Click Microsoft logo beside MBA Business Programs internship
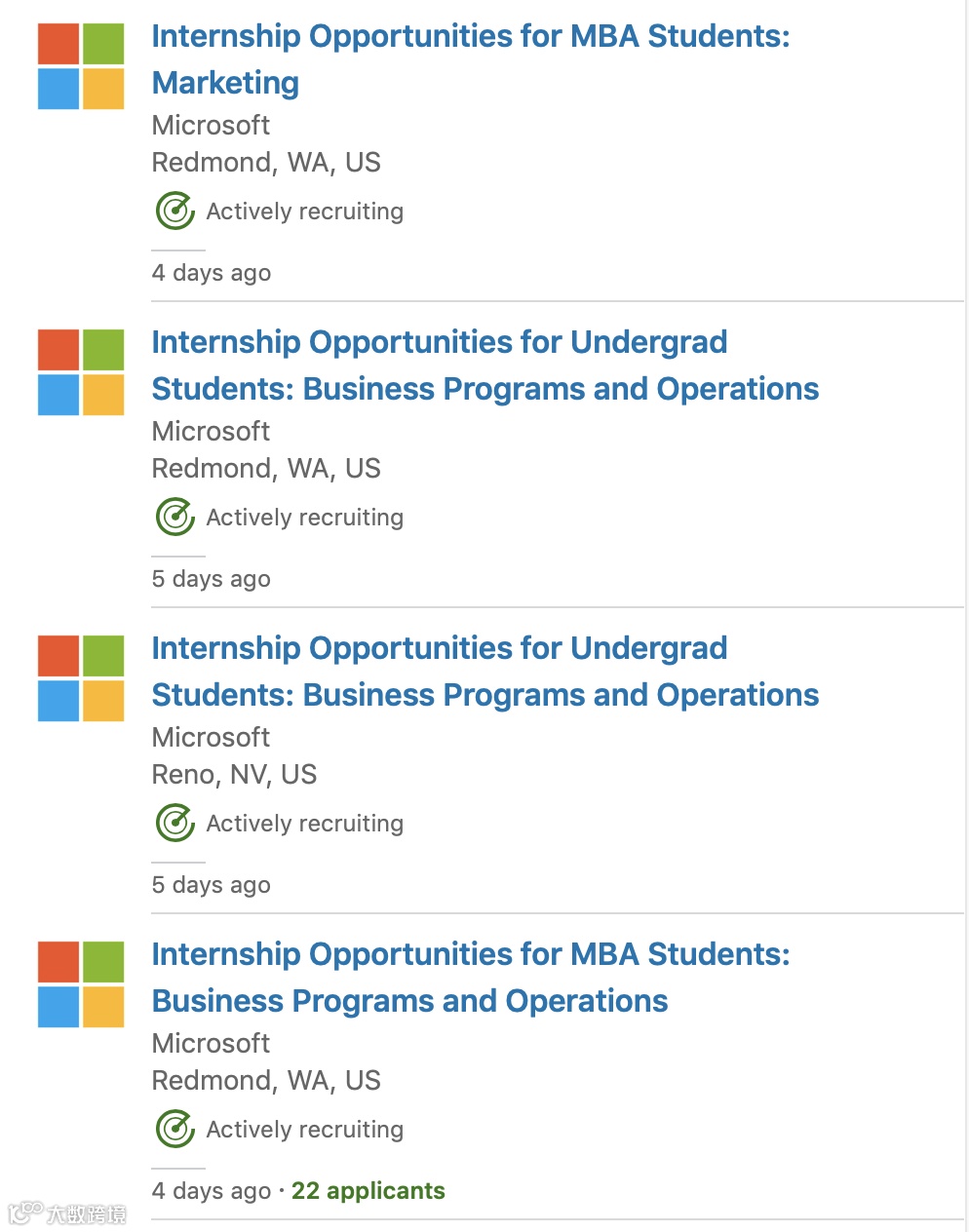 coord(81,984)
